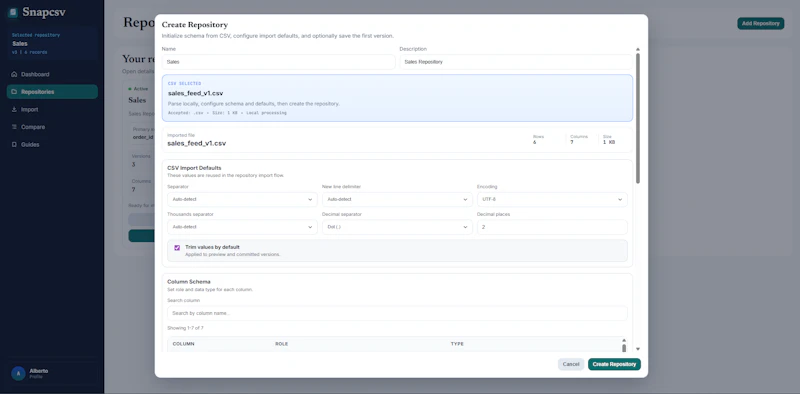The height and width of the screenshot is (394, 800).
Task: Open Dashboard in the sidebar
Action: (x=52, y=75)
